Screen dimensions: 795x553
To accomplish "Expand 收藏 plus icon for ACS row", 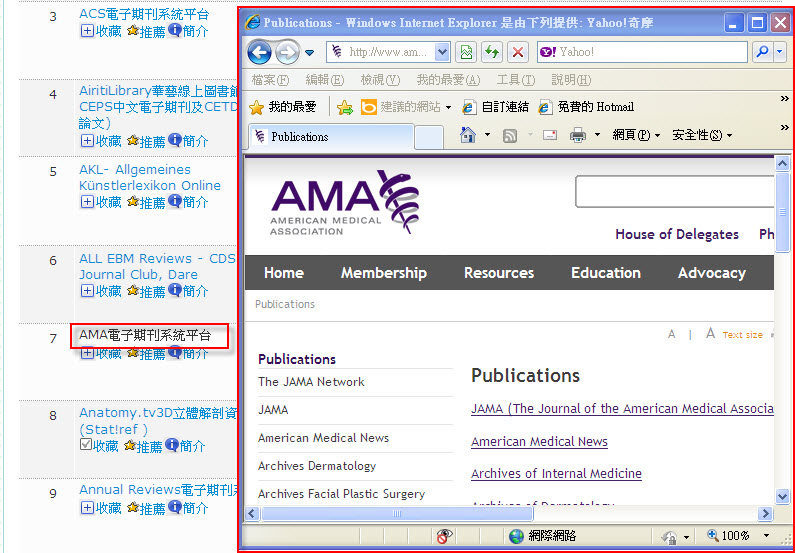I will [x=87, y=31].
